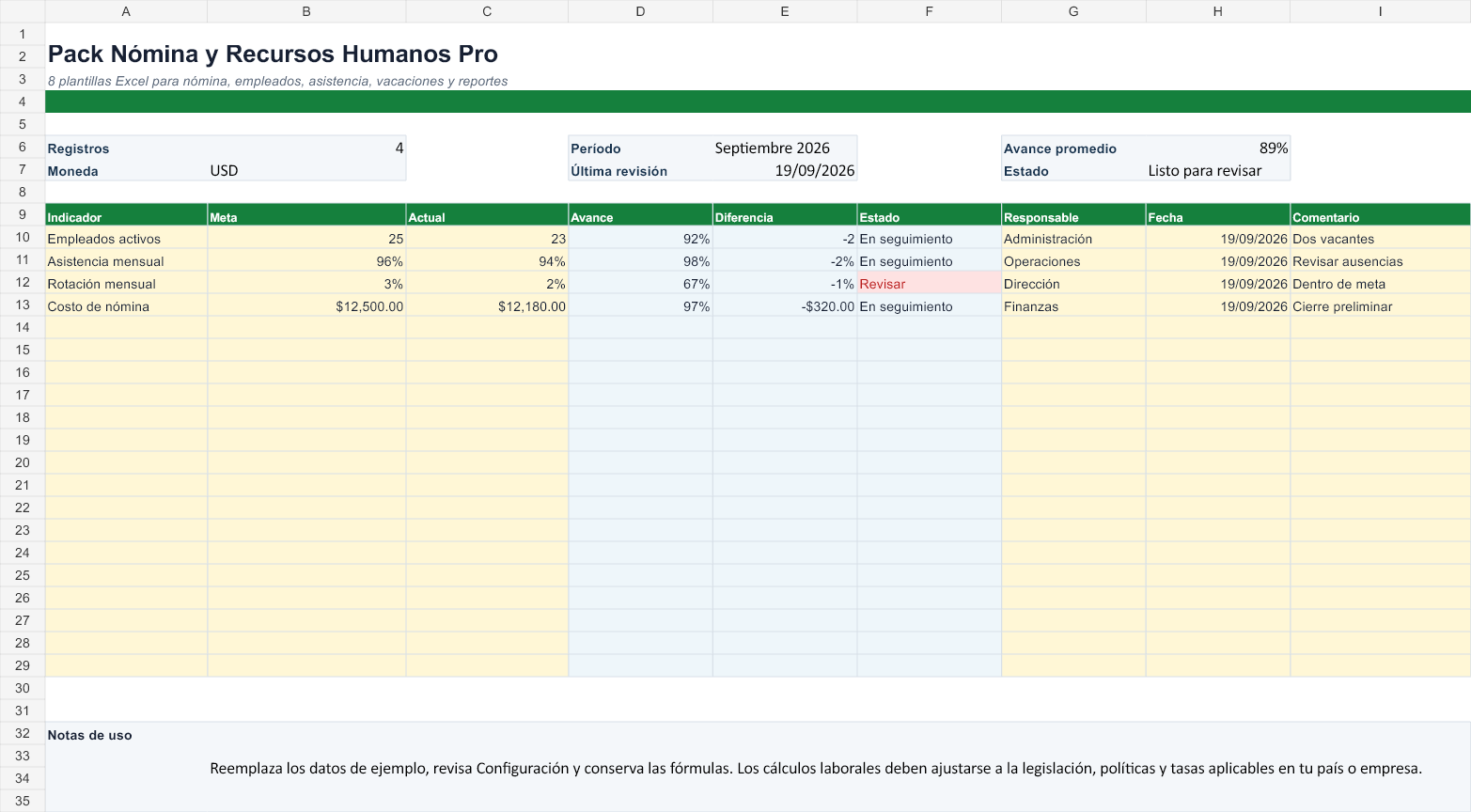
Task: Click the 'Notas de uso' heading
Action: tap(90, 735)
